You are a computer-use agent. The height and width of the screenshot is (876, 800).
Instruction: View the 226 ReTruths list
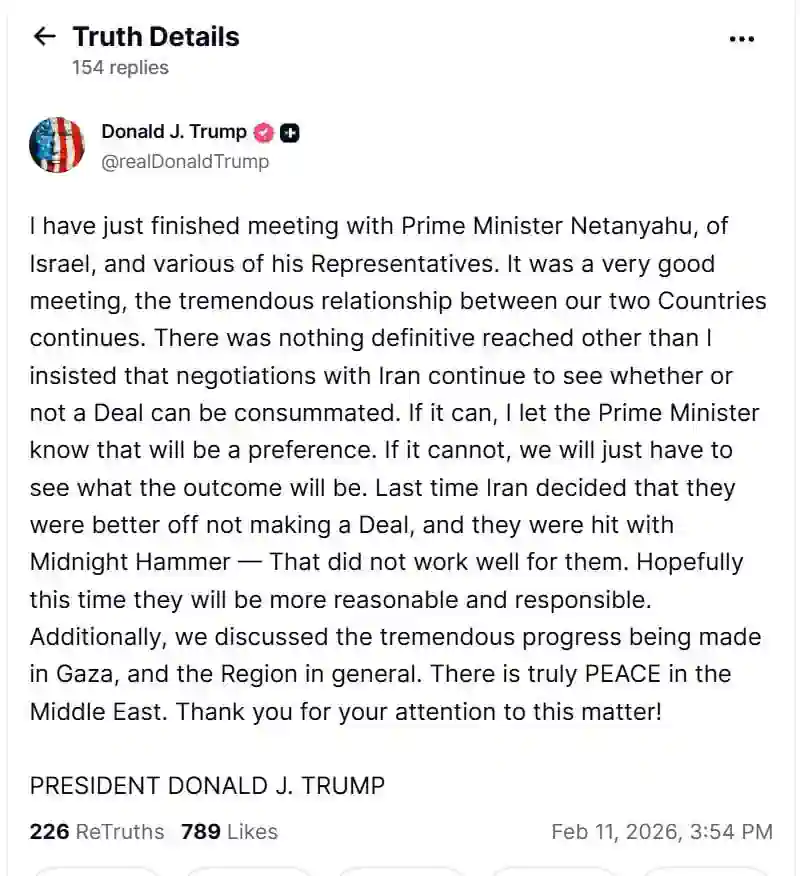coord(97,831)
